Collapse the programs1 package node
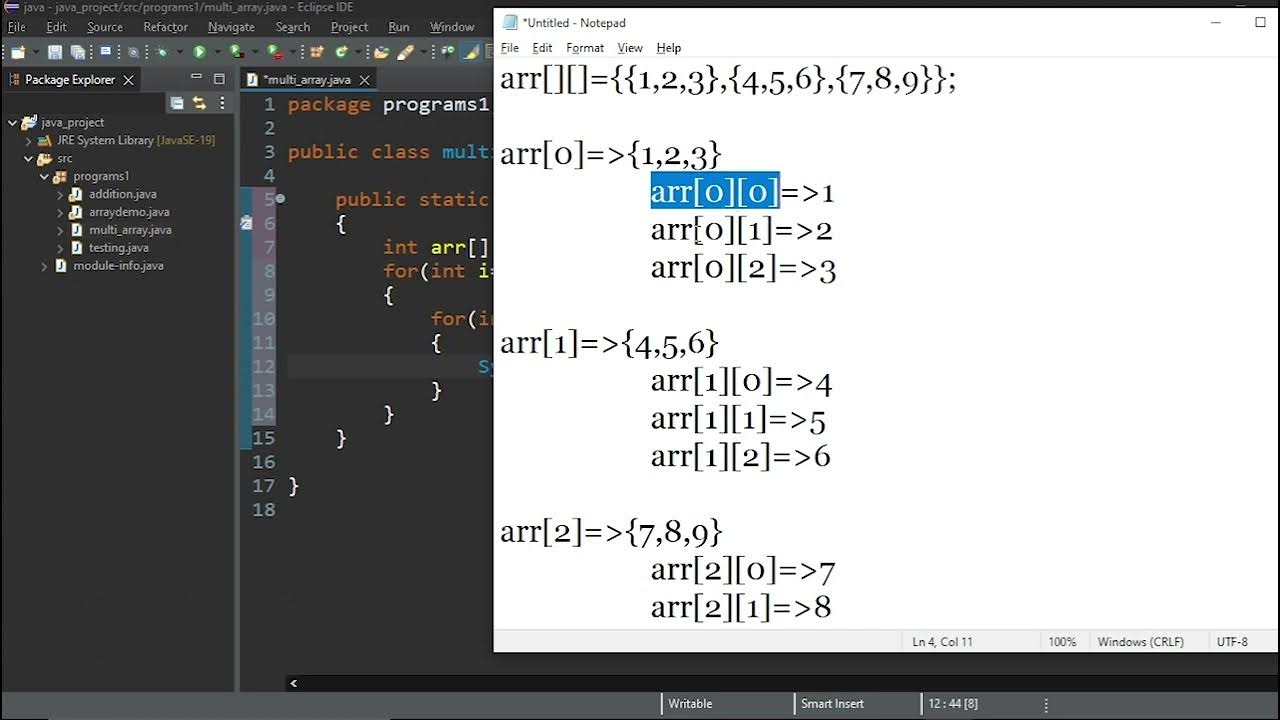Viewport: 1280px width, 720px height. [x=44, y=176]
